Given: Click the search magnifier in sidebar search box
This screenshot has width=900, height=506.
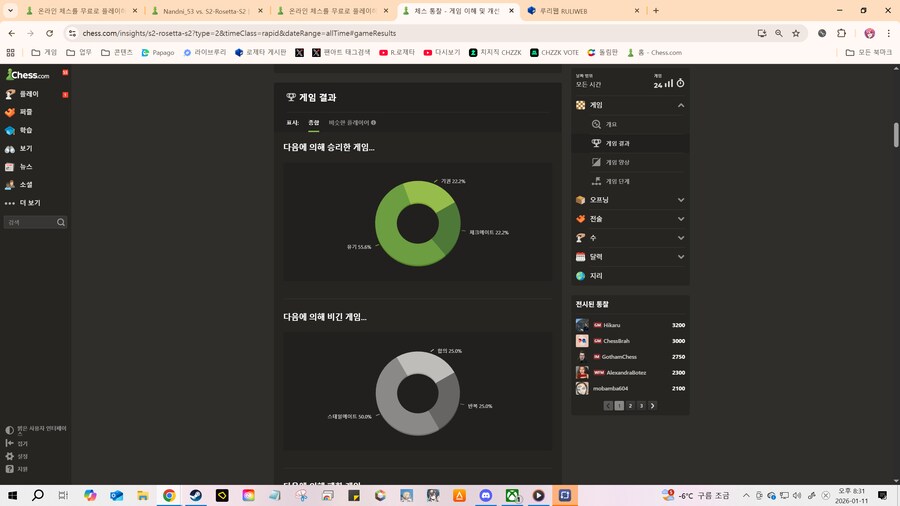Looking at the screenshot, I should point(61,223).
